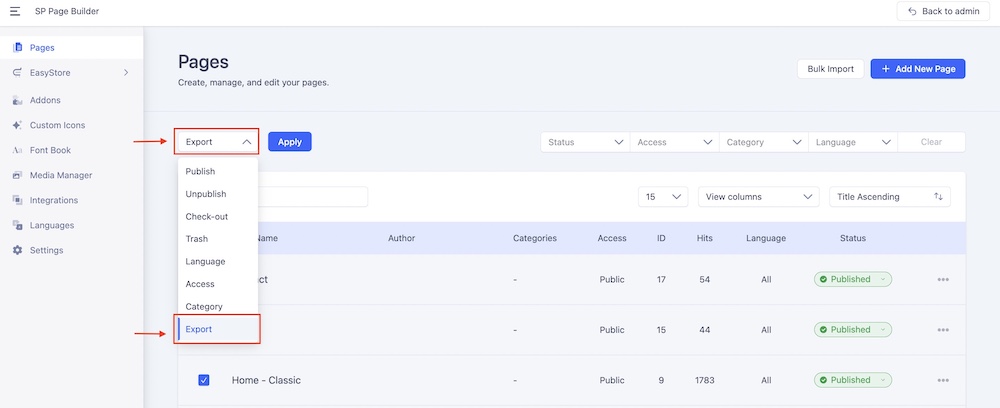Change the Published status of Home - Classic
Image resolution: width=1000 pixels, height=408 pixels.
click(x=852, y=380)
